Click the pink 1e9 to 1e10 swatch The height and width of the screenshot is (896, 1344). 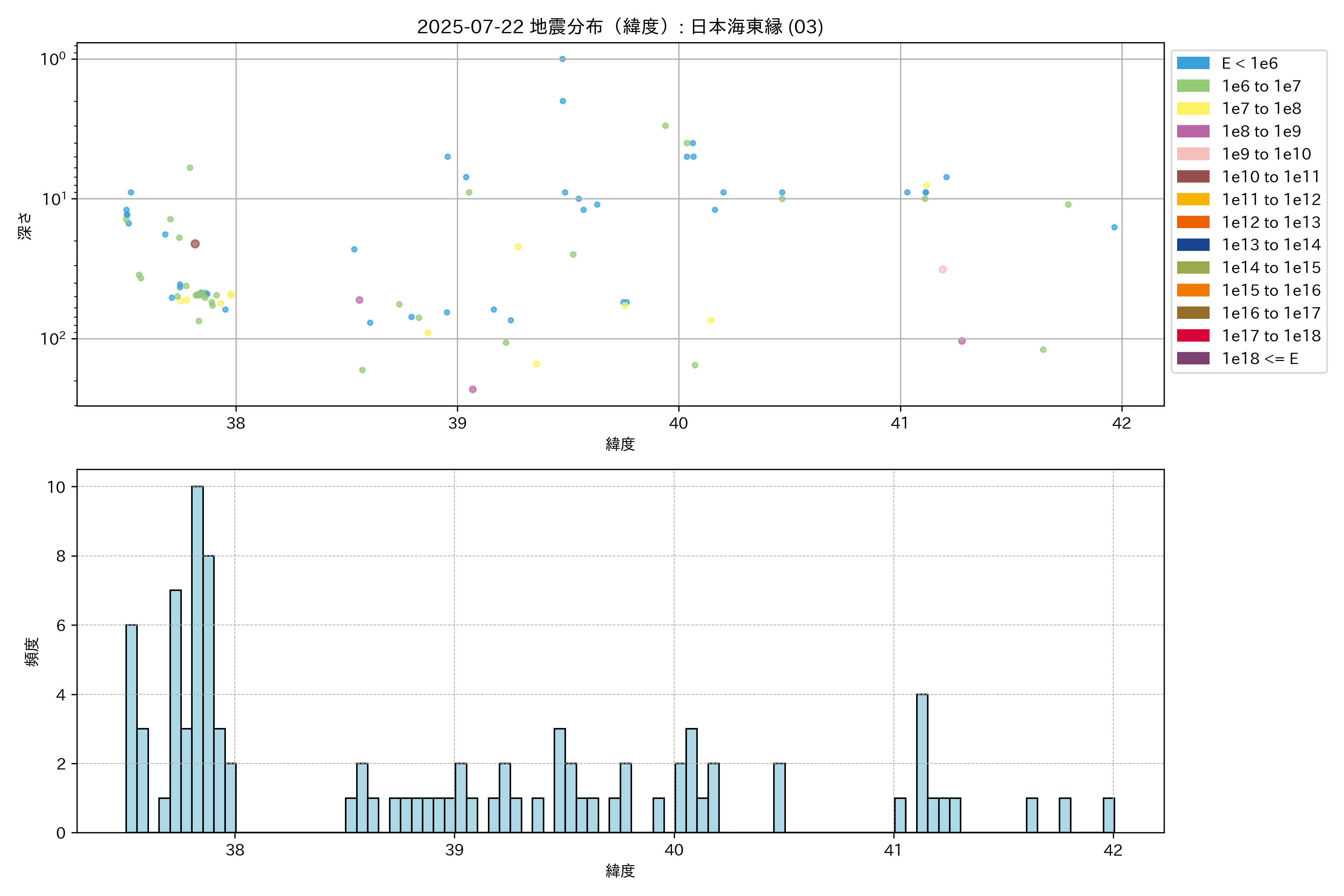click(1192, 154)
